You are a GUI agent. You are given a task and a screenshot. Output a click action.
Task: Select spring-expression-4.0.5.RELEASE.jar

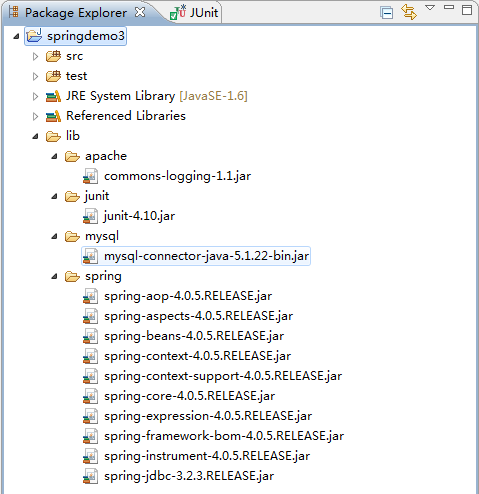[208, 416]
